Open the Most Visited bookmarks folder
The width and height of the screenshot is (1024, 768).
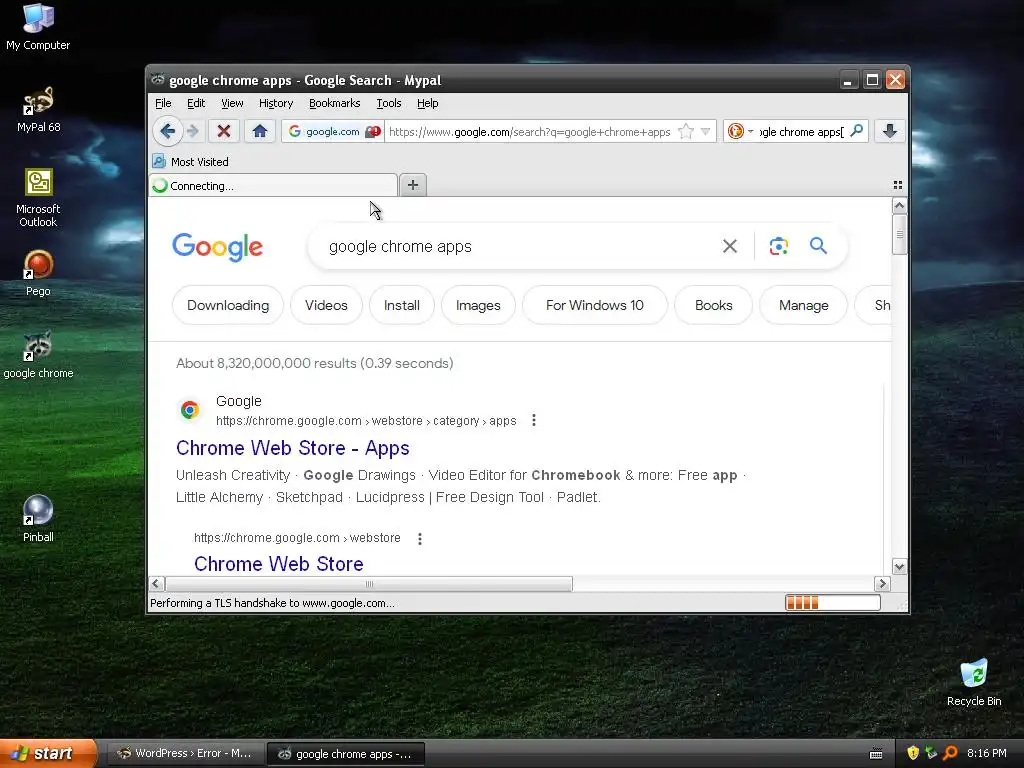coord(191,161)
